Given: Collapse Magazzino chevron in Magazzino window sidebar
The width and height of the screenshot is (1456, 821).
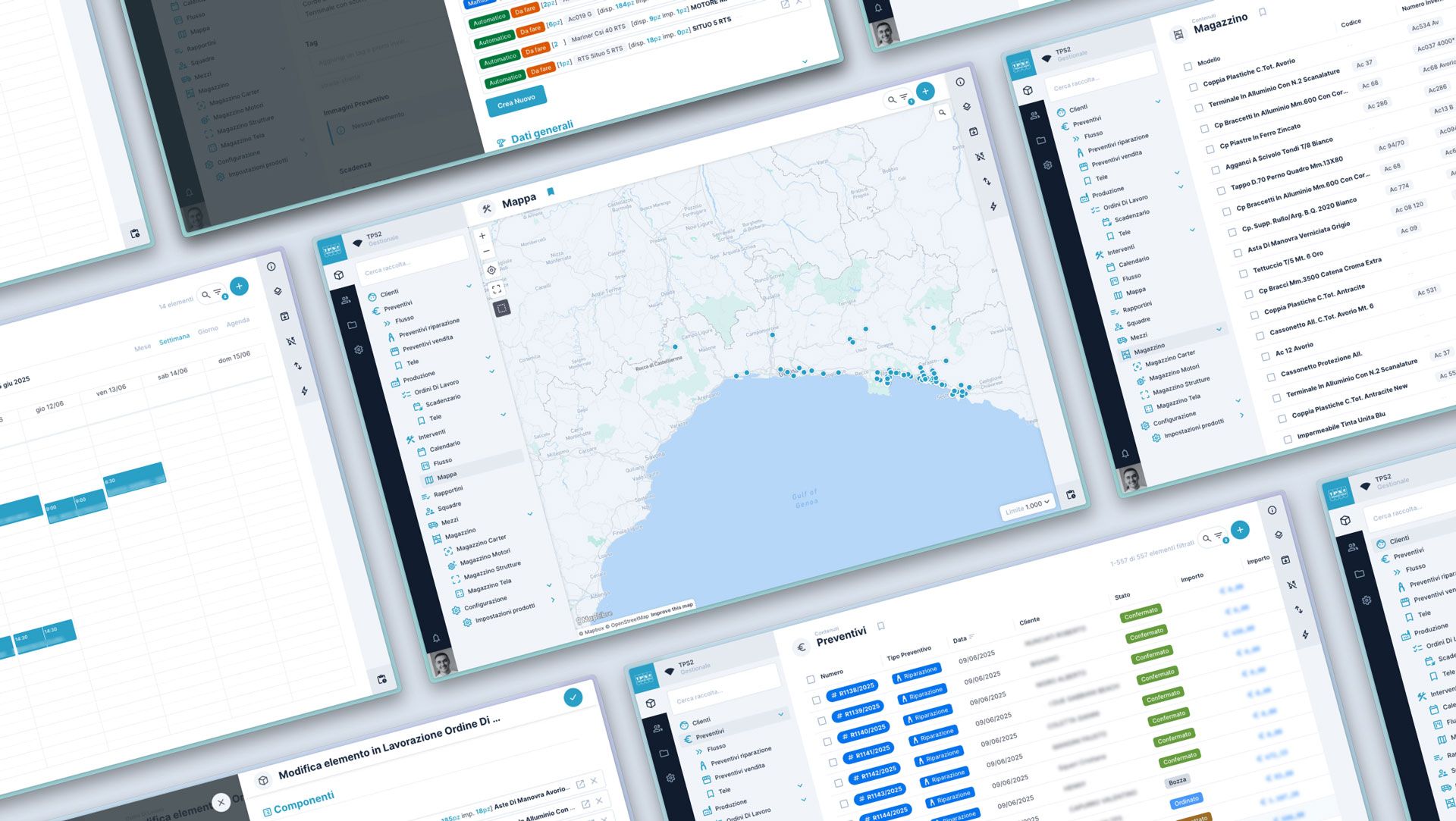Looking at the screenshot, I should click(x=1219, y=329).
